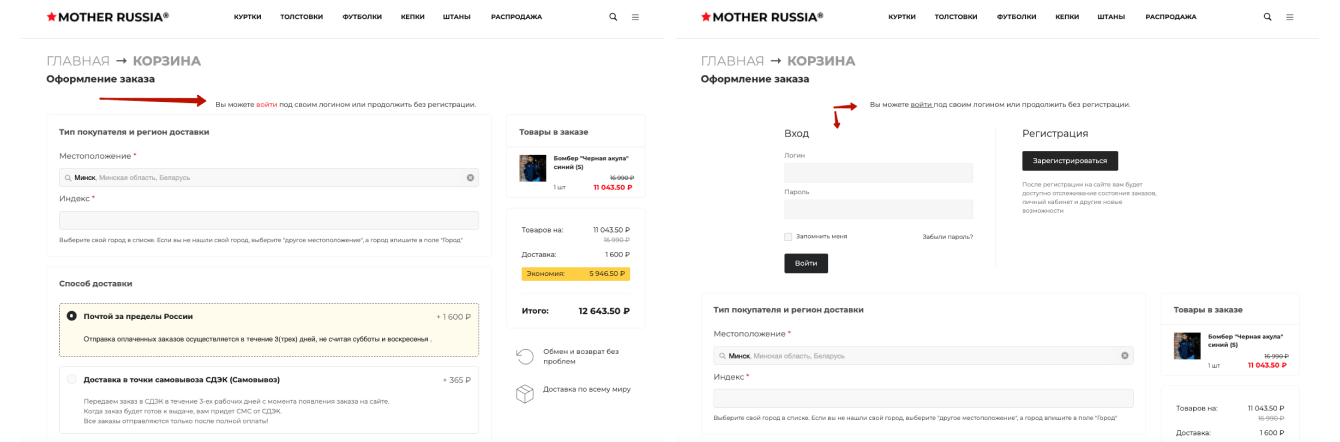Click the worldwide delivery box icon
Viewport: 1340px width, 442px height.
pyautogui.click(x=525, y=394)
